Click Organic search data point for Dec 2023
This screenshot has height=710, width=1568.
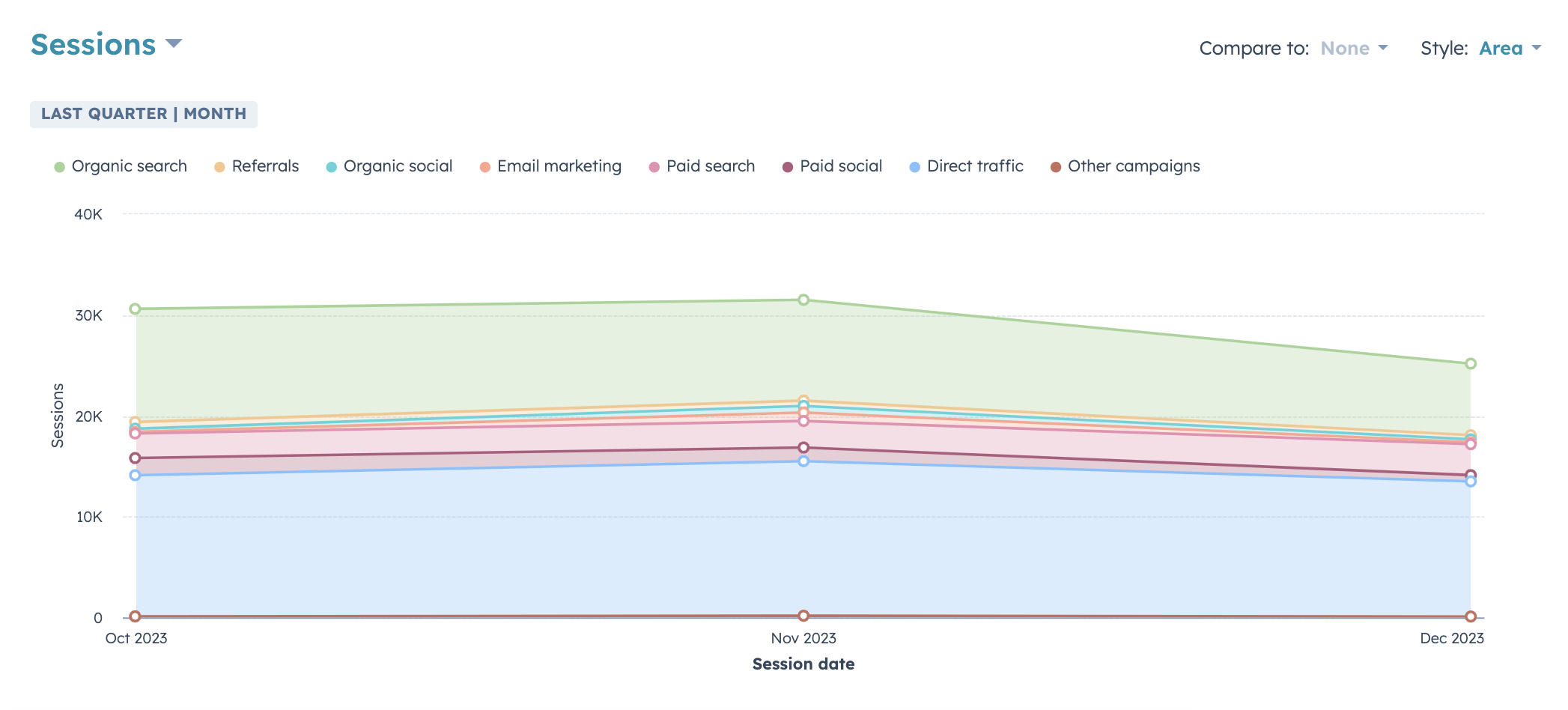click(1471, 364)
